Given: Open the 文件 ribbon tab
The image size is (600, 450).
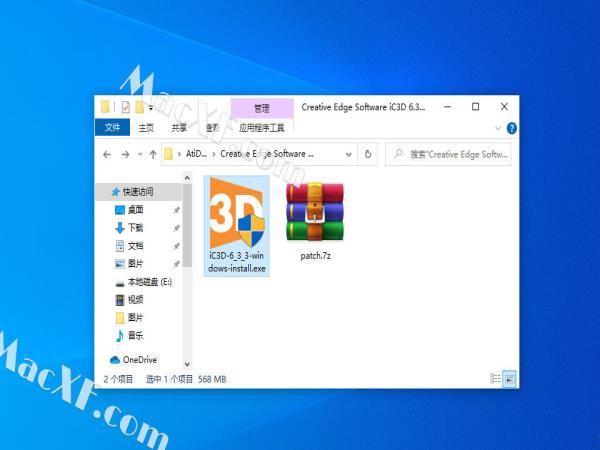Looking at the screenshot, I should [x=112, y=127].
